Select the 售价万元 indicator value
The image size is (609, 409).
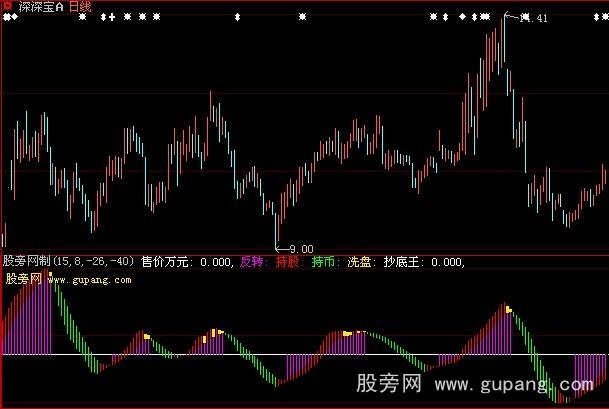coord(188,262)
